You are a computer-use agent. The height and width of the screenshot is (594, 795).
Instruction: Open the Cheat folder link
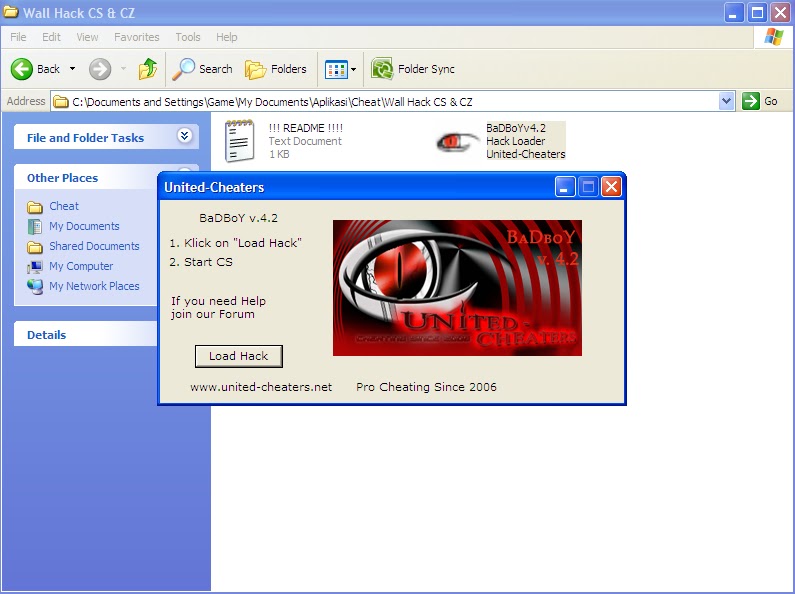pos(64,206)
